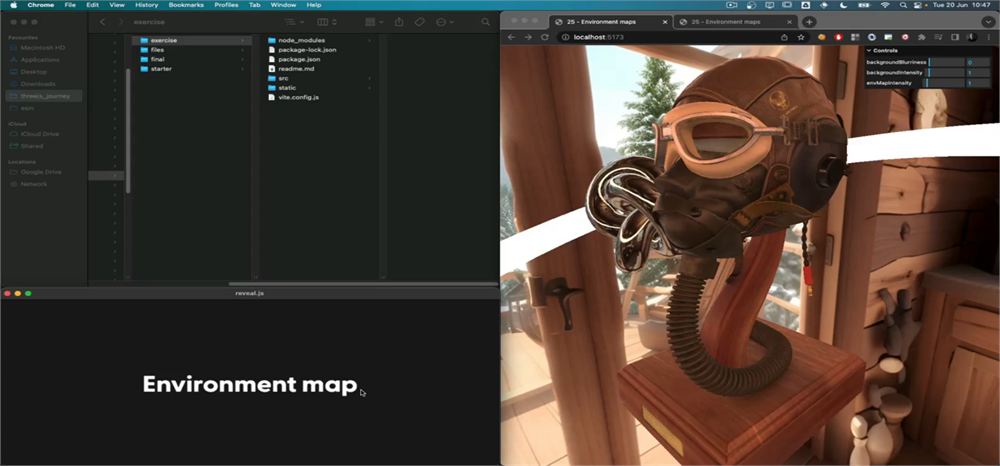Reload the localhost page in Chrome
The height and width of the screenshot is (466, 1000).
[x=545, y=37]
